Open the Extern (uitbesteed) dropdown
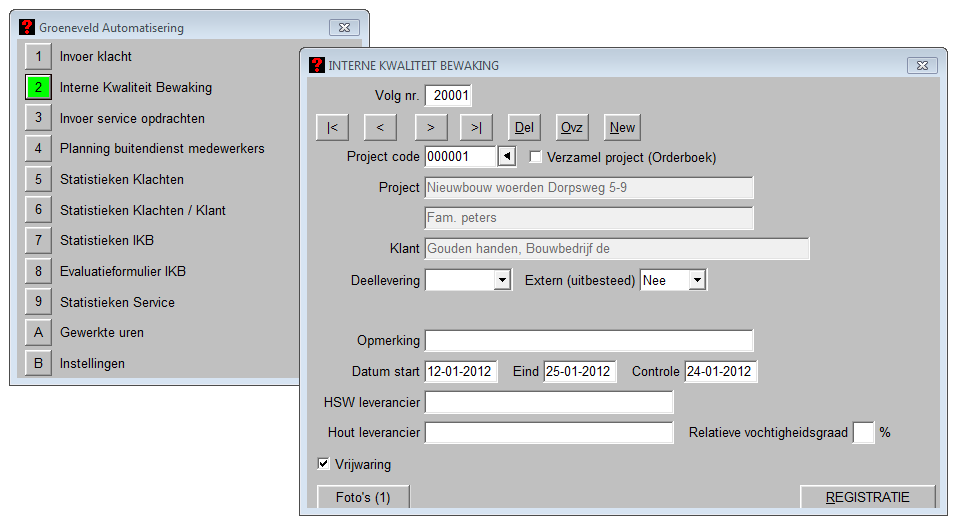This screenshot has width=963, height=530. 697,281
